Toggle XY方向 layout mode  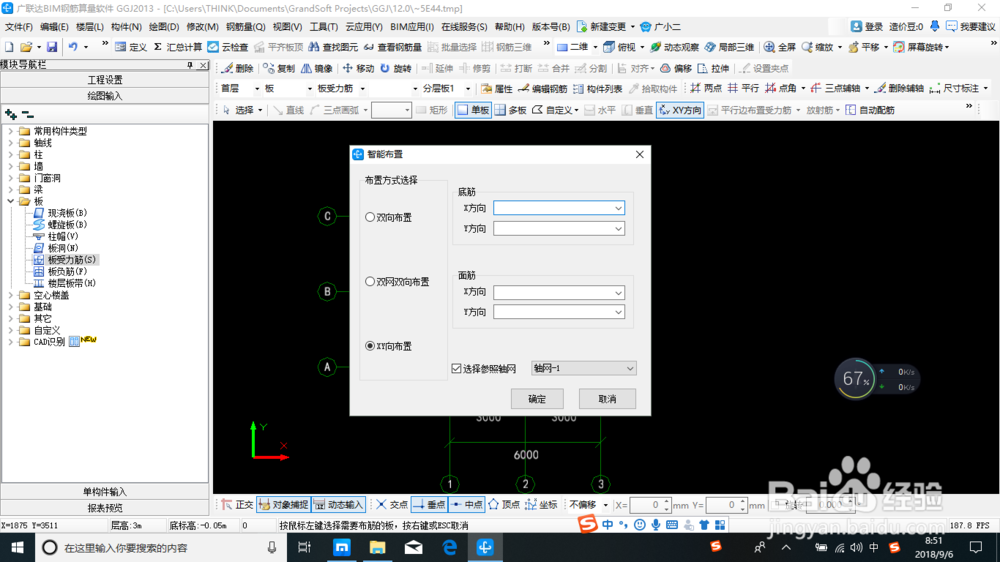(680, 110)
